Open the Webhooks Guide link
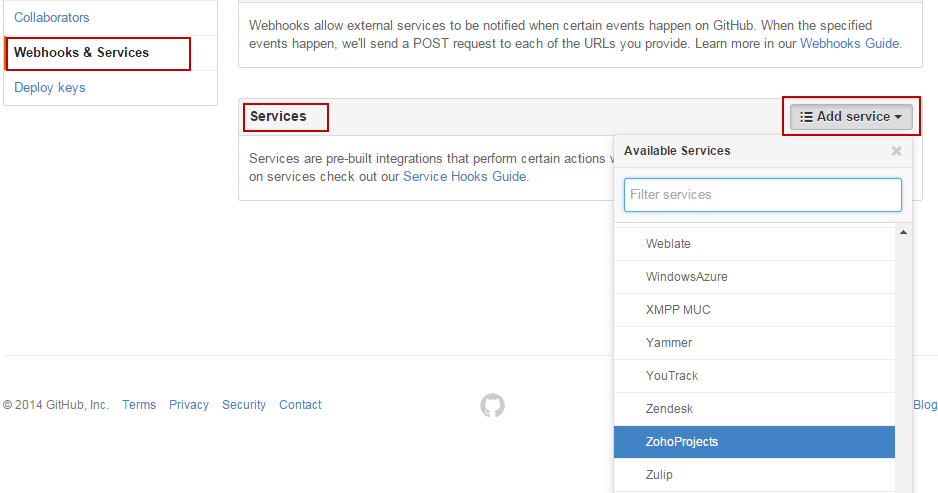The image size is (938, 493). click(x=850, y=44)
